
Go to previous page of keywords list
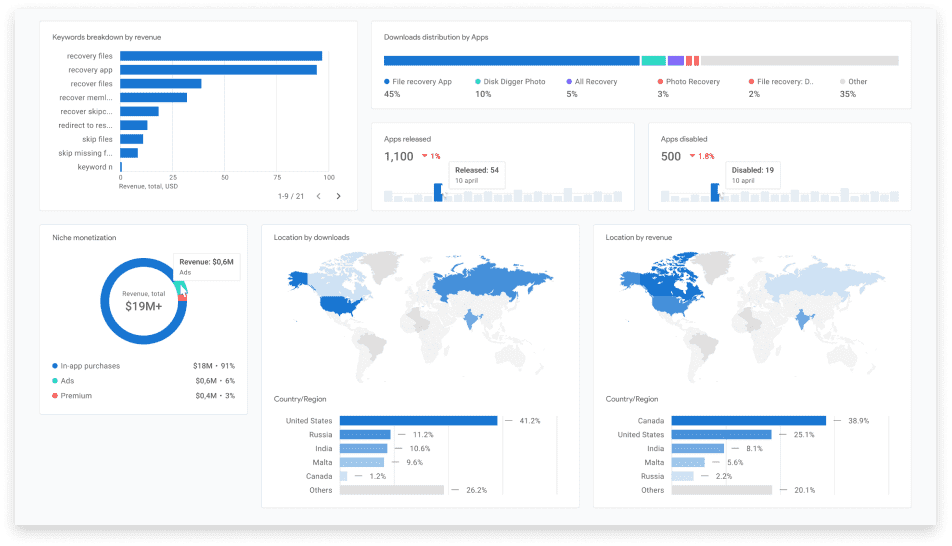[318, 196]
